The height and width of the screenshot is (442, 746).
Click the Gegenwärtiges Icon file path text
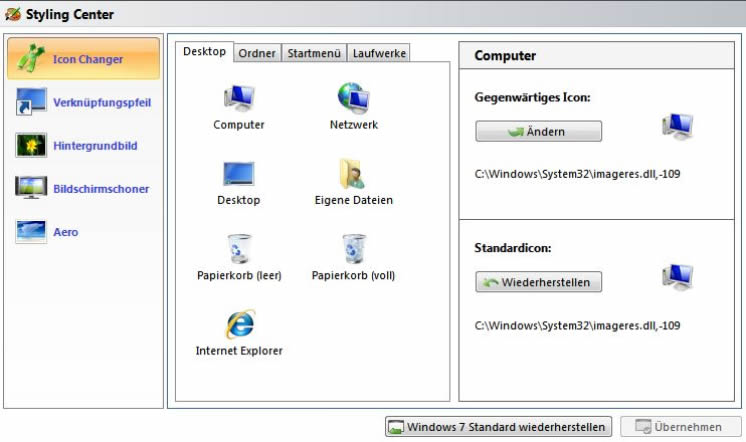(x=577, y=174)
